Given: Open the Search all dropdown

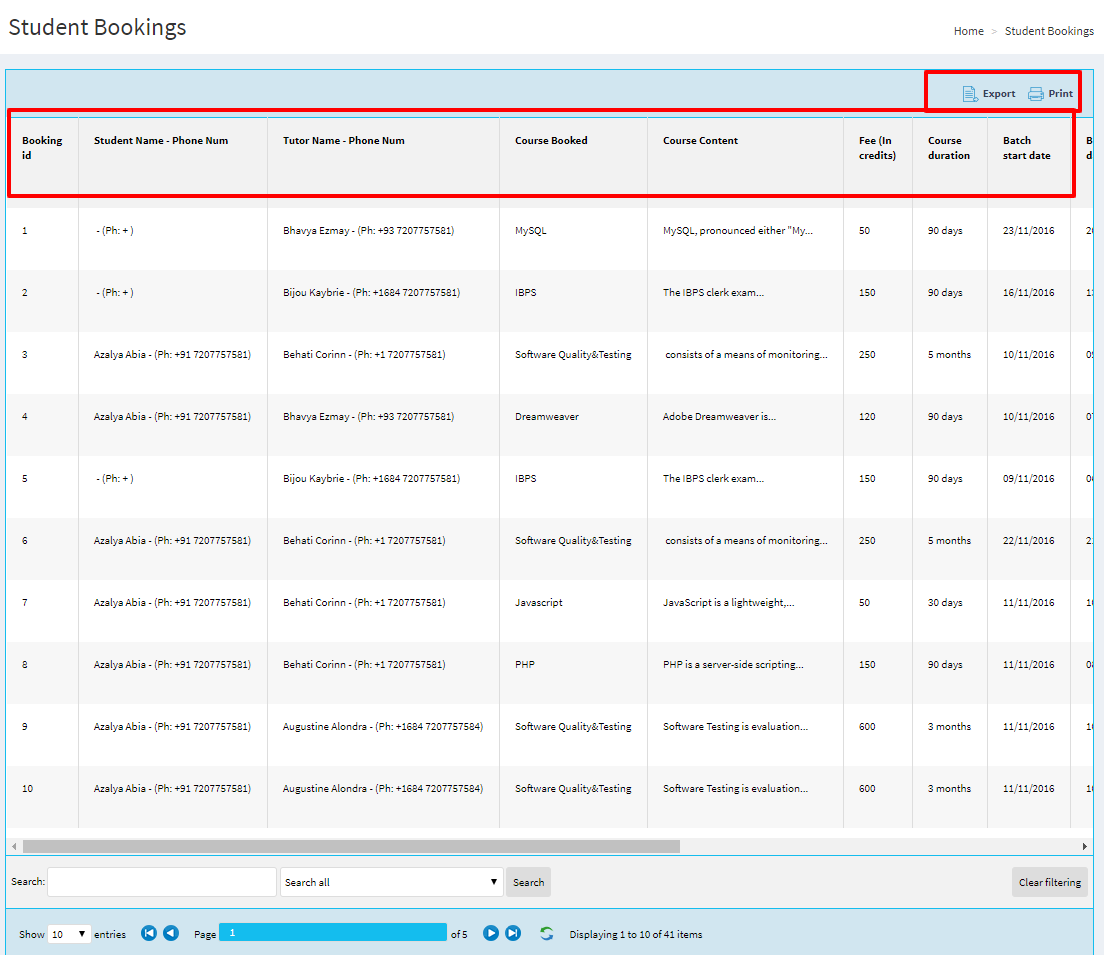Looking at the screenshot, I should click(x=391, y=882).
